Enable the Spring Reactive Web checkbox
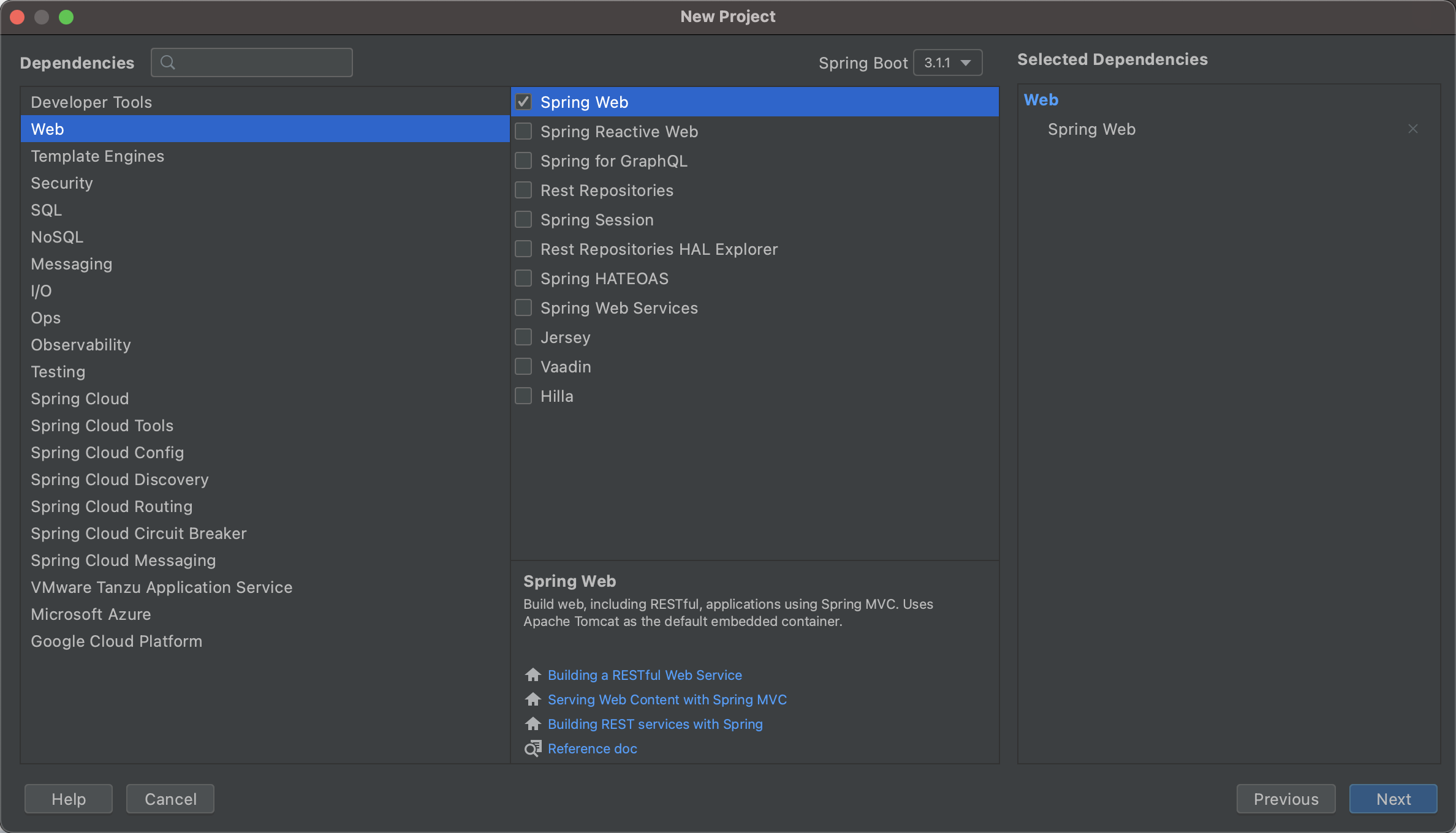Viewport: 1456px width, 833px height. pyautogui.click(x=523, y=132)
